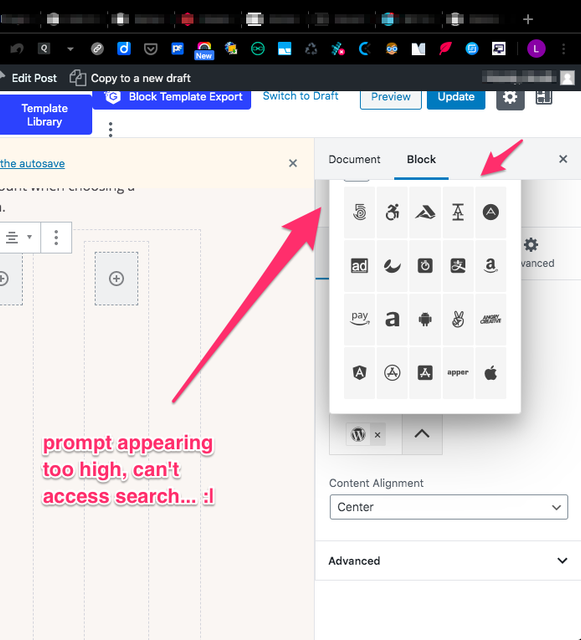Viewport: 581px width, 640px height.
Task: Add block in the middle column placeholder
Action: point(116,279)
